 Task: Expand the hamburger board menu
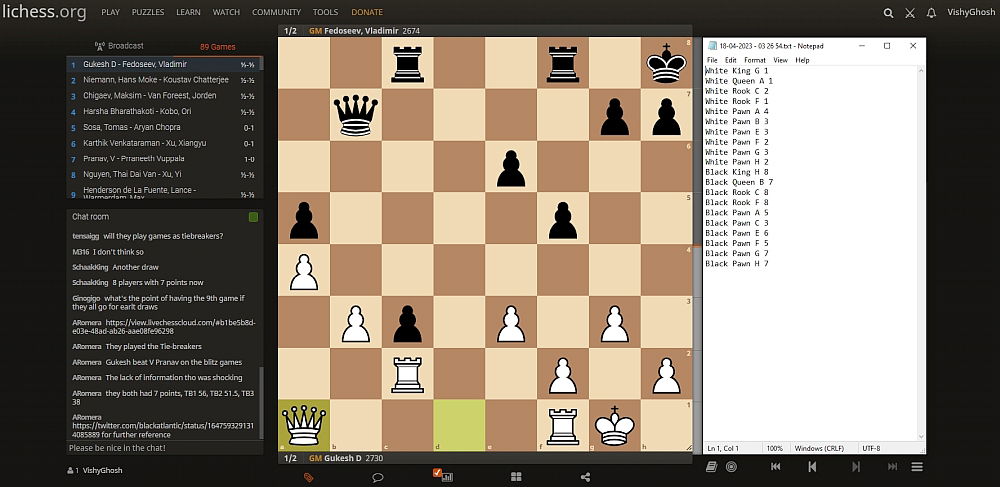(917, 467)
